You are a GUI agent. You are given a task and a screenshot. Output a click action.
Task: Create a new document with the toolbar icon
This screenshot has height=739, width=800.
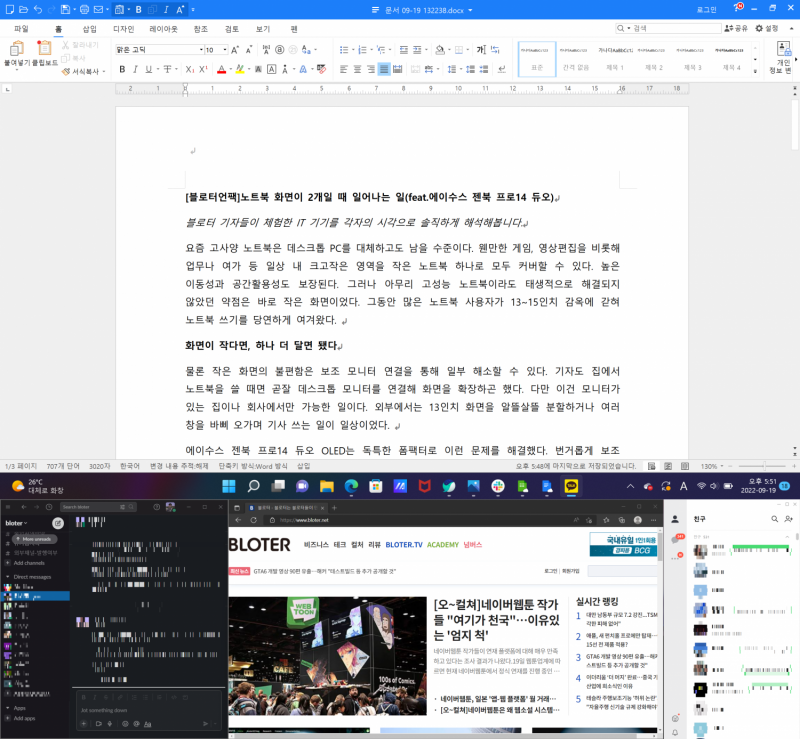10,10
